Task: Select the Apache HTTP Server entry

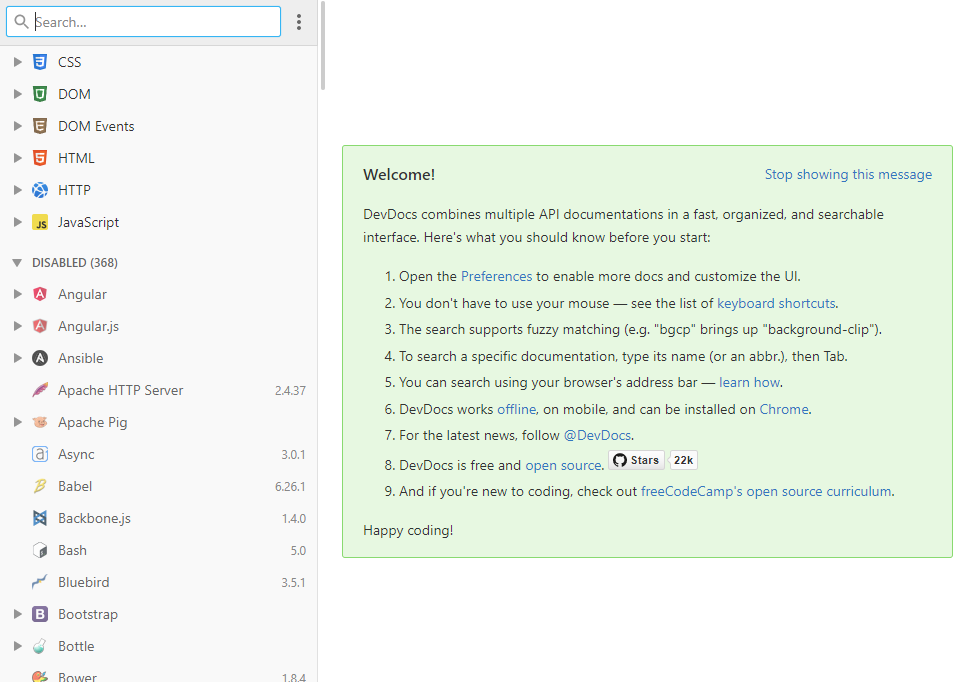Action: (159, 390)
